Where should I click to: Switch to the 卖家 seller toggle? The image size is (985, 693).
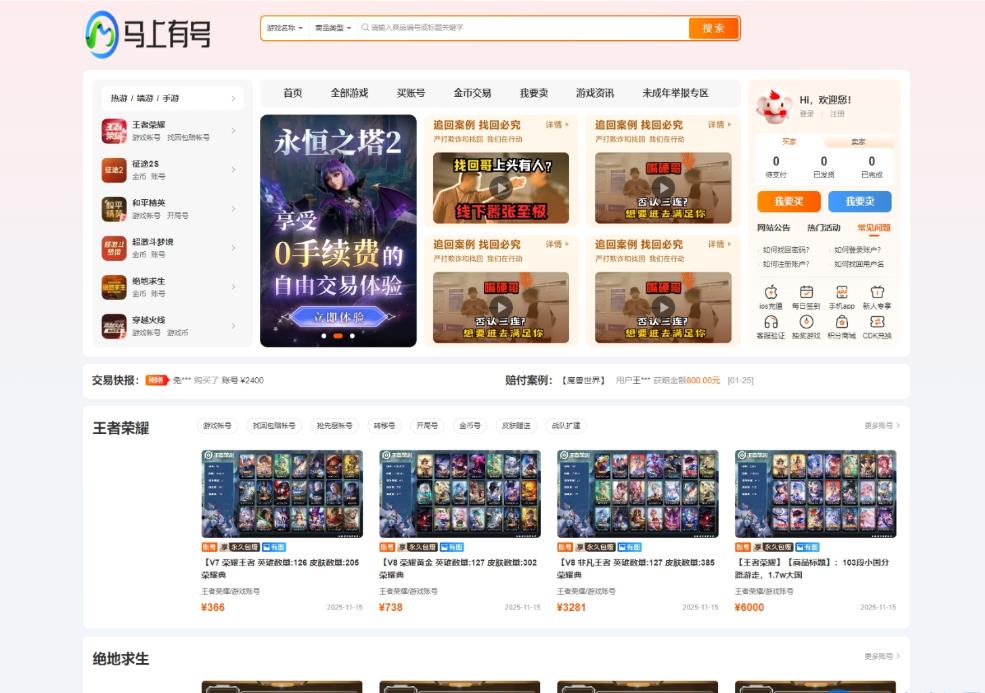858,142
